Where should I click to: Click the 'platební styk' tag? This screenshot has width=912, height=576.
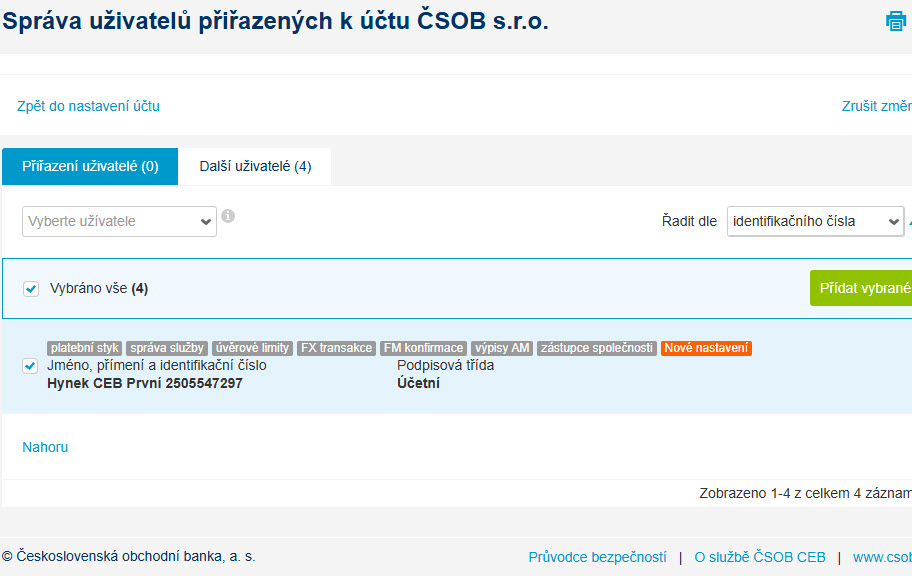pos(84,348)
